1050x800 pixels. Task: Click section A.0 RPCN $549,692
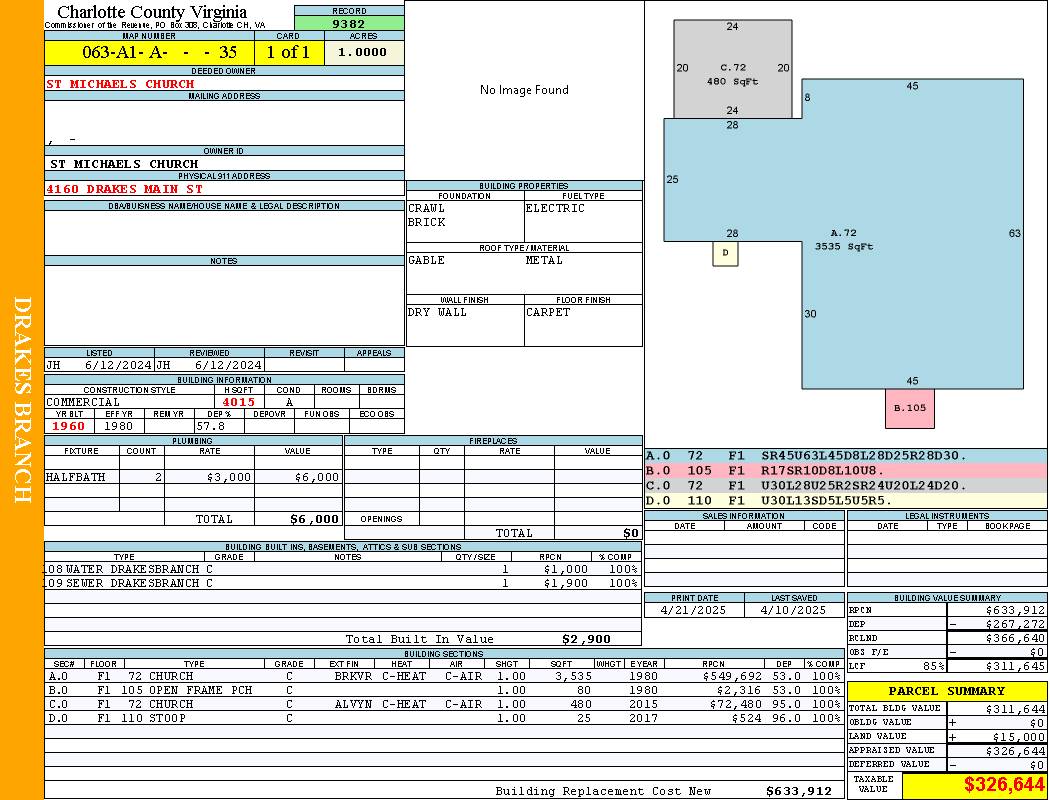pos(731,676)
